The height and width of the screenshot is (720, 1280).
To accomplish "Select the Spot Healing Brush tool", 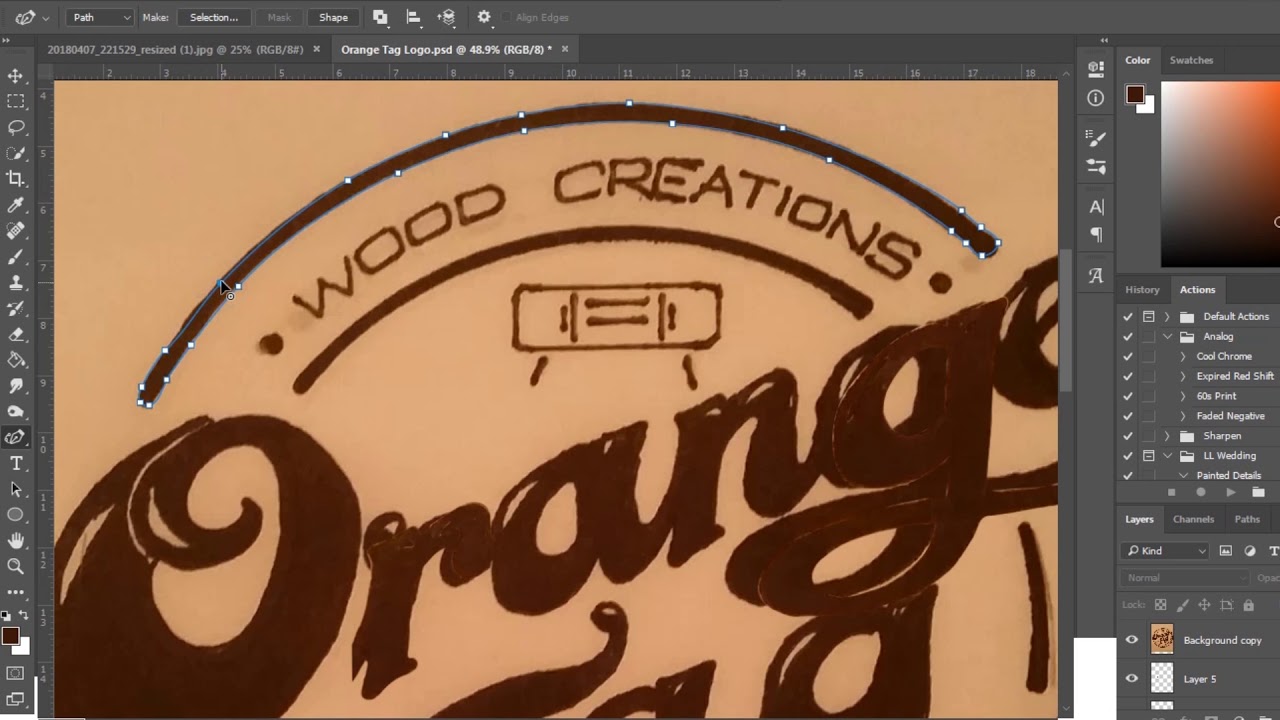I will [x=15, y=231].
